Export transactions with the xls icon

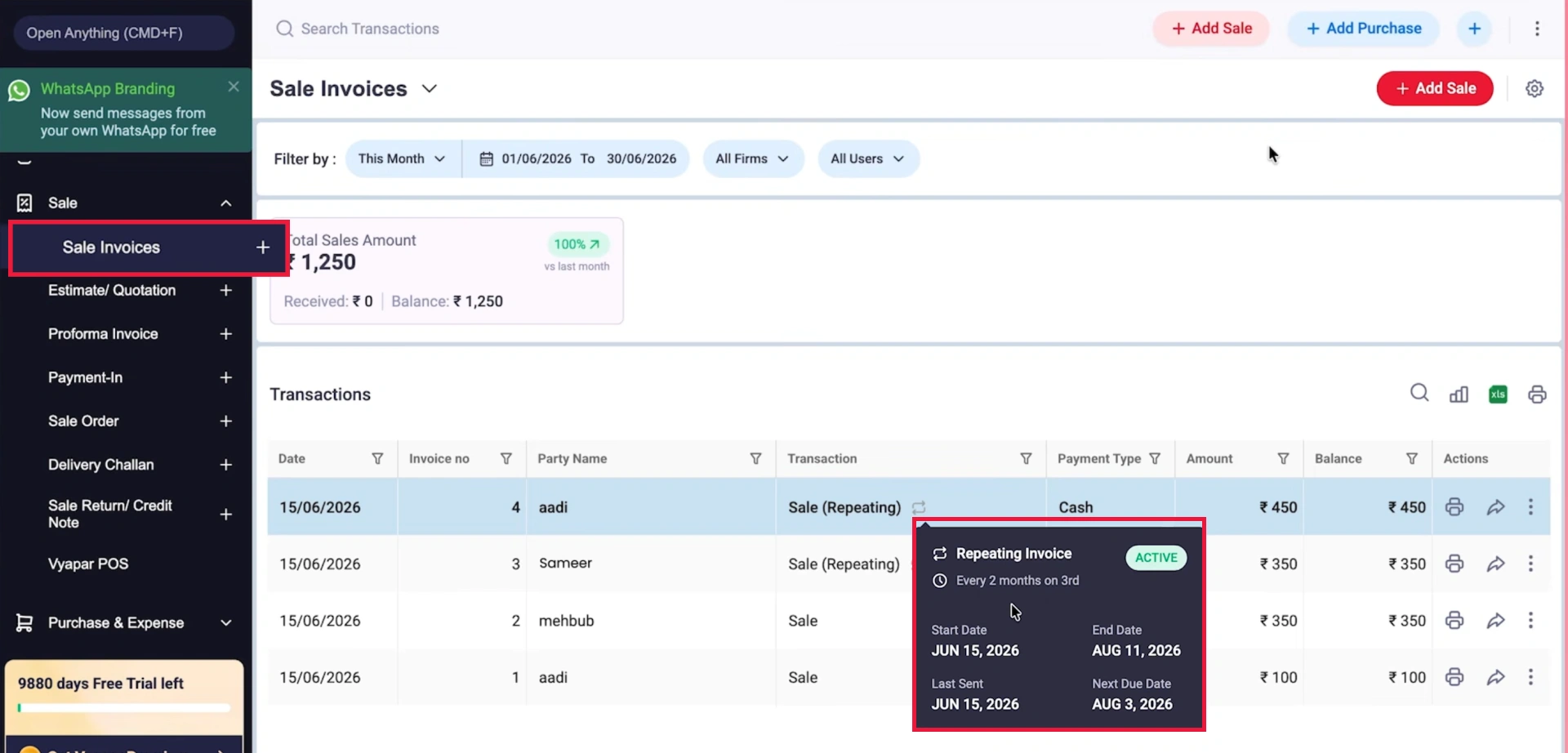coord(1498,394)
